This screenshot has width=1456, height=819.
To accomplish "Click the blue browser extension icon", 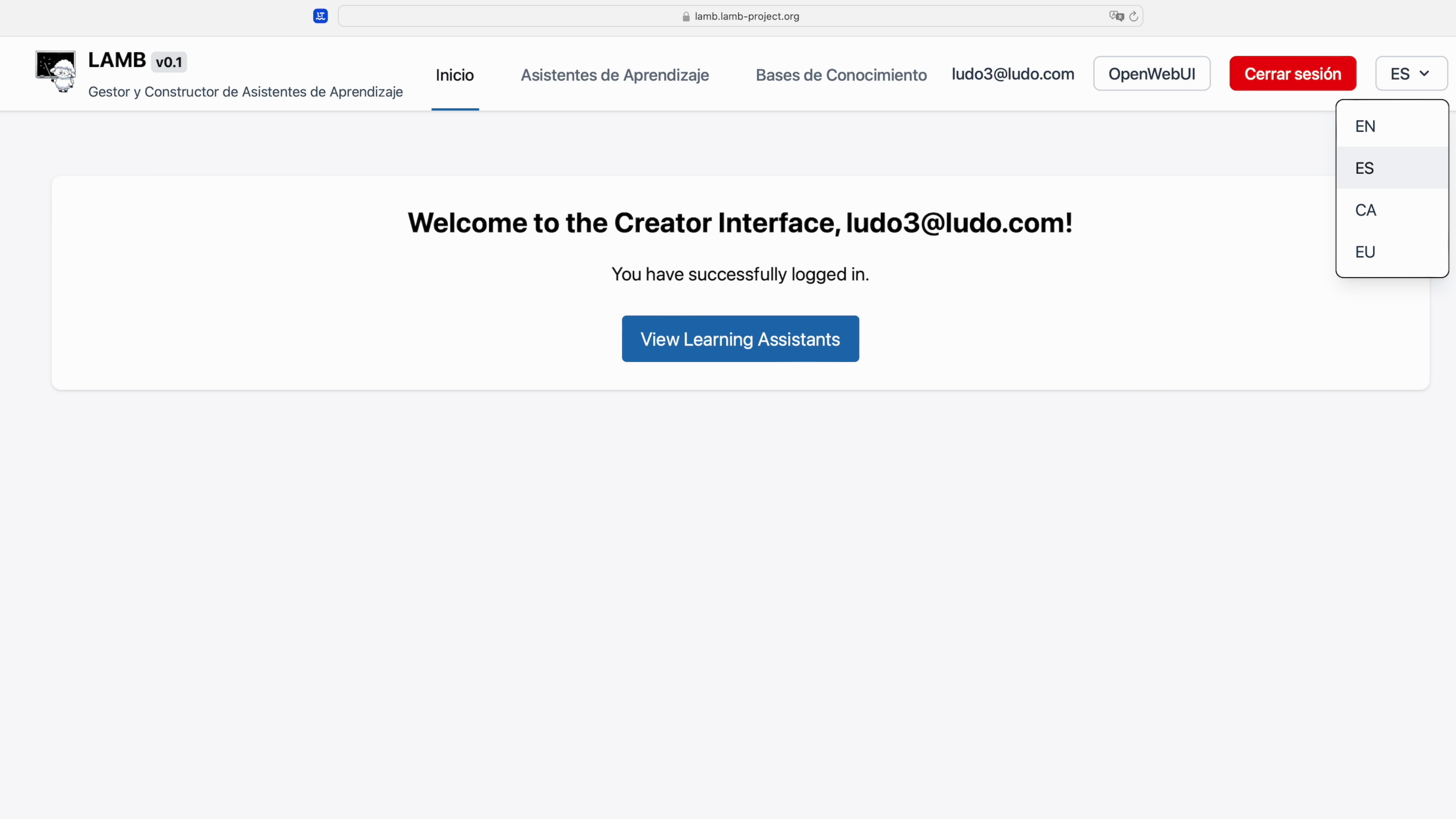I will pos(321,16).
